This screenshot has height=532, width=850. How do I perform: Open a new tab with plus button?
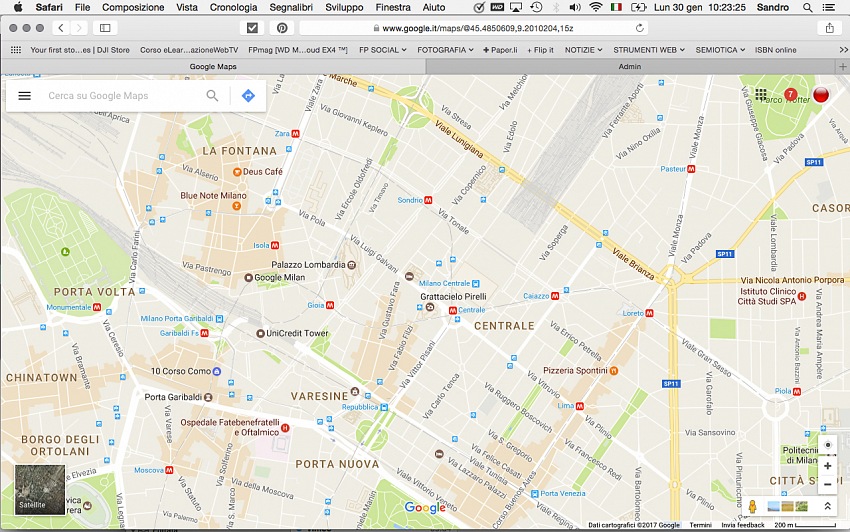842,67
